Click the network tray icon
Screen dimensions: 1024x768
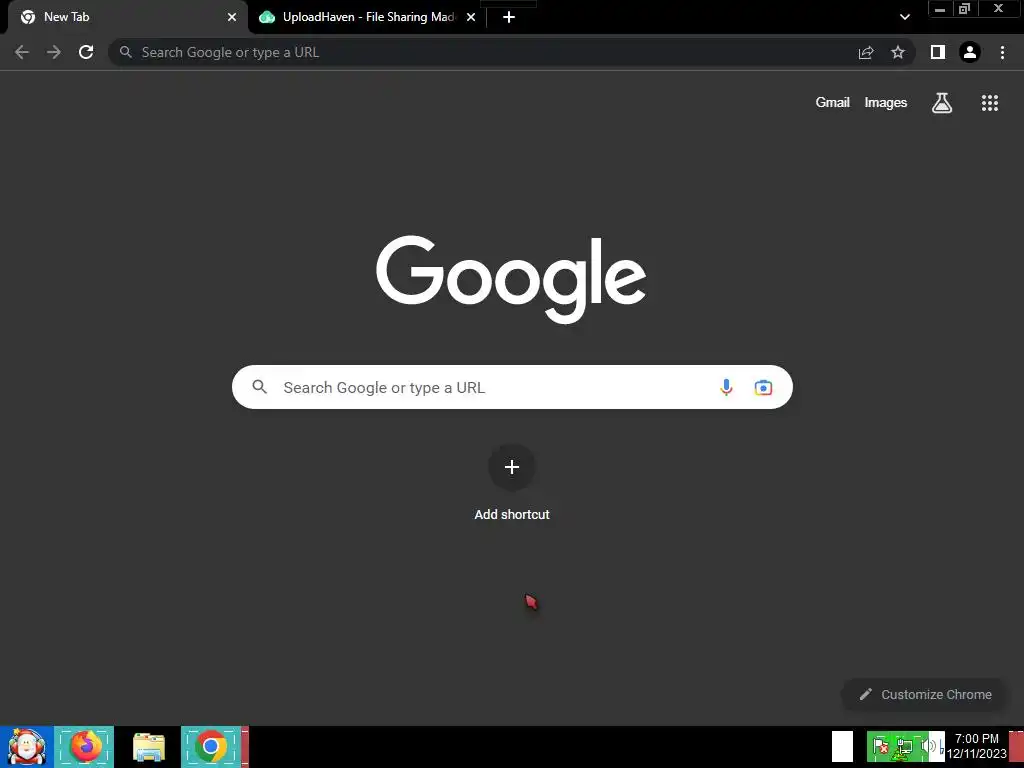click(904, 747)
